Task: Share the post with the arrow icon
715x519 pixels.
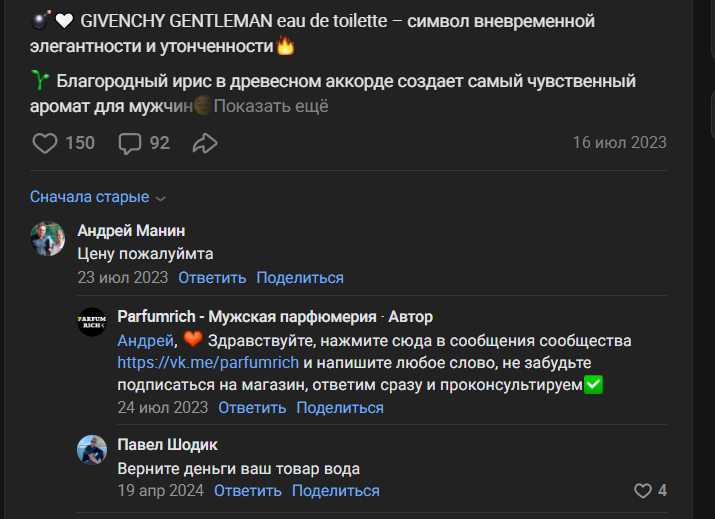Action: click(205, 143)
